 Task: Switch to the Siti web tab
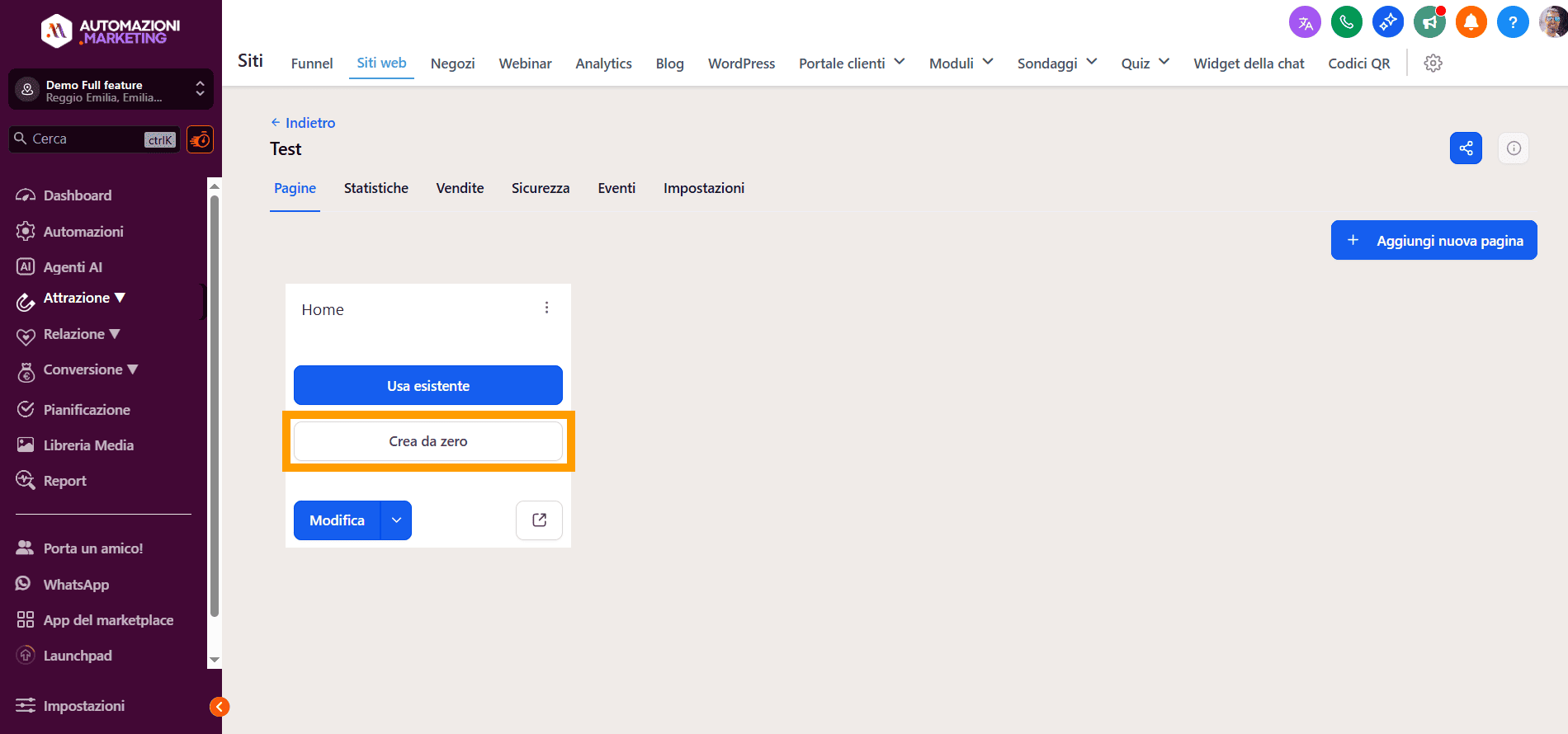[381, 64]
